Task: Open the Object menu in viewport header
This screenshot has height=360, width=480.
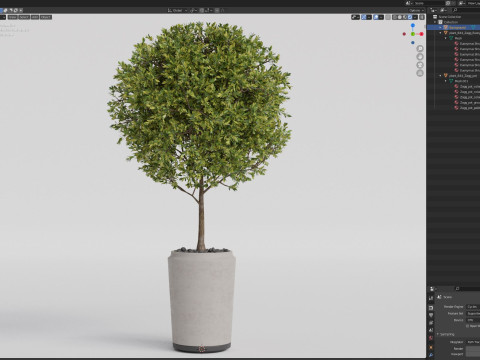Action: click(x=46, y=17)
